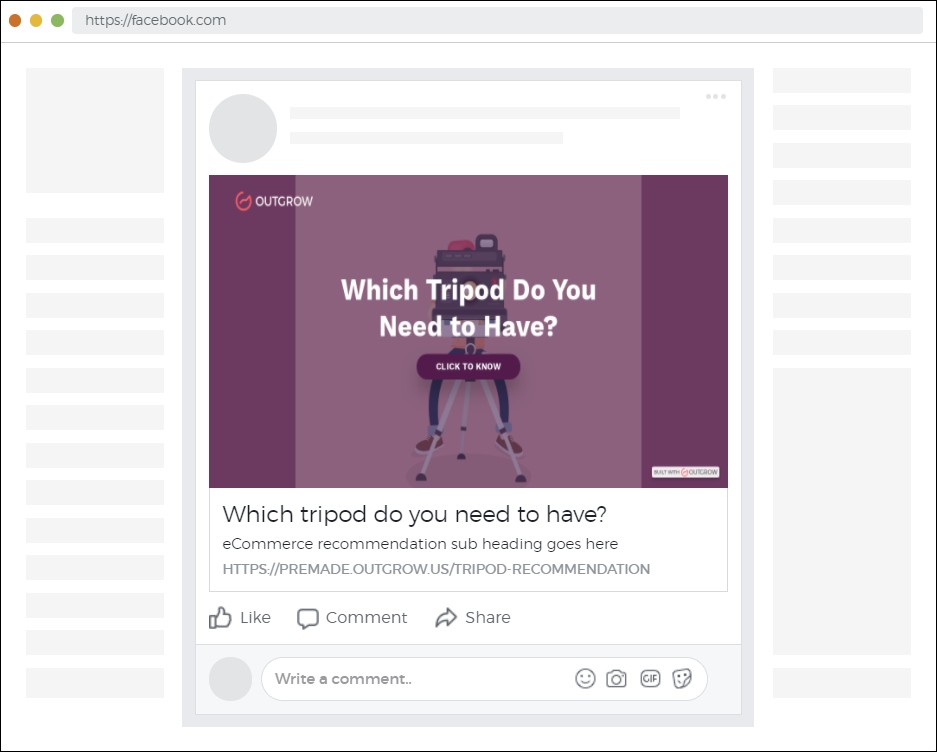Screen dimensions: 937x752
Task: Click the green maximize dot in browser window
Action: coord(57,20)
